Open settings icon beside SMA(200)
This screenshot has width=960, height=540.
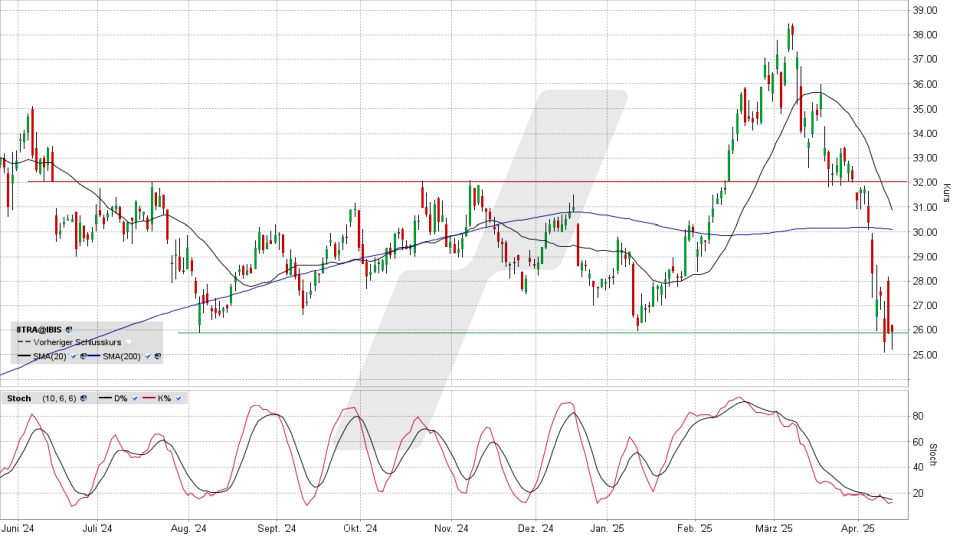point(157,356)
